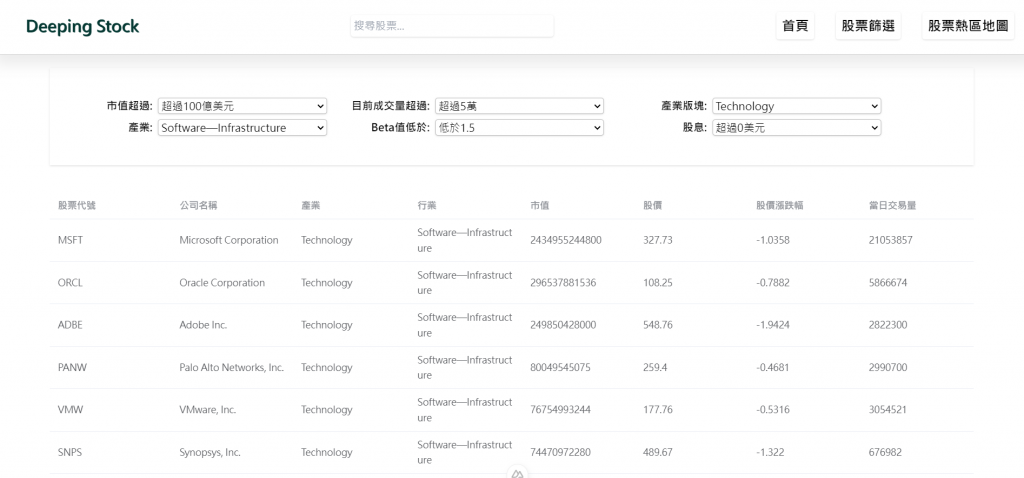Open the 股息 dropdown
This screenshot has height=478, width=1024.
click(x=797, y=128)
